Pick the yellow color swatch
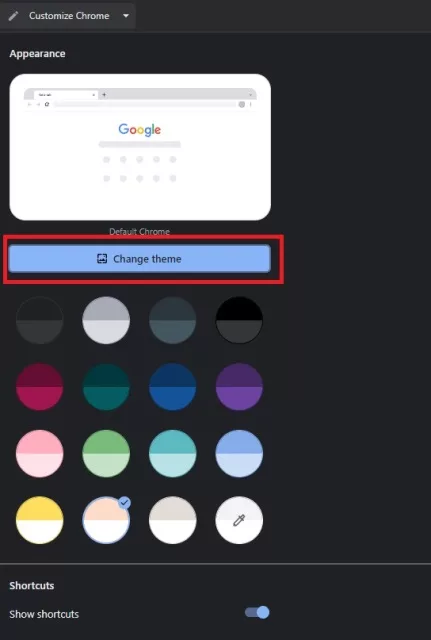 [x=40, y=520]
